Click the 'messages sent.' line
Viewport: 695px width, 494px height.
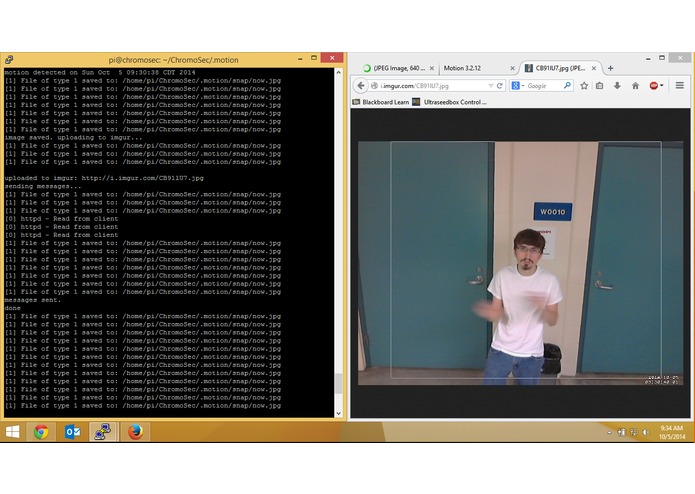tap(33, 300)
